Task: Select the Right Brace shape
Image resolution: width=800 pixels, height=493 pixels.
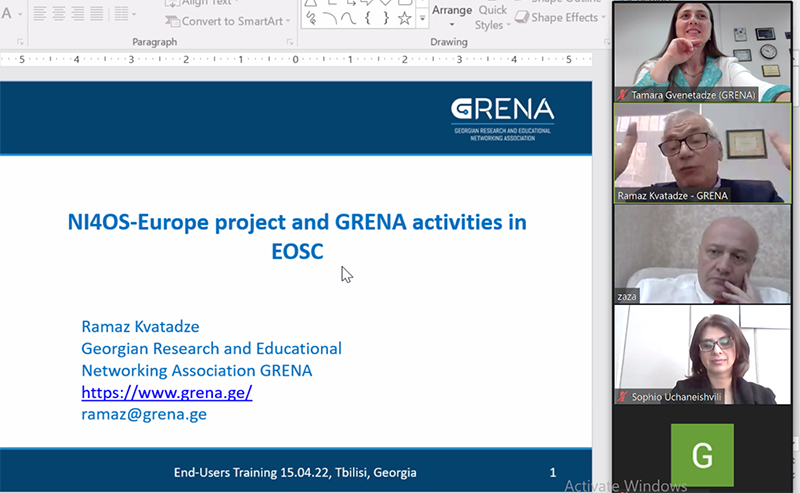Action: point(386,19)
